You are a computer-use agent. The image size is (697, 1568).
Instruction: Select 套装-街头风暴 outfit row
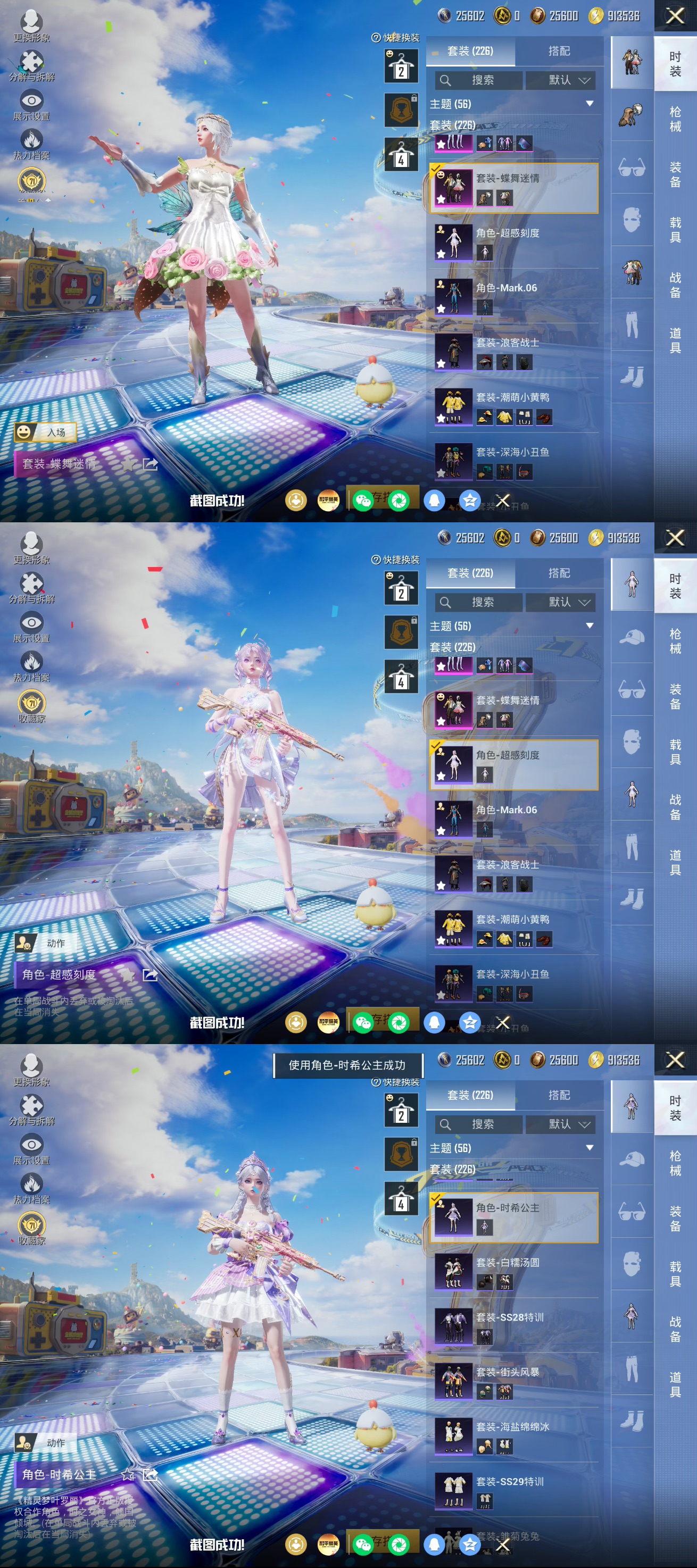click(x=514, y=1382)
